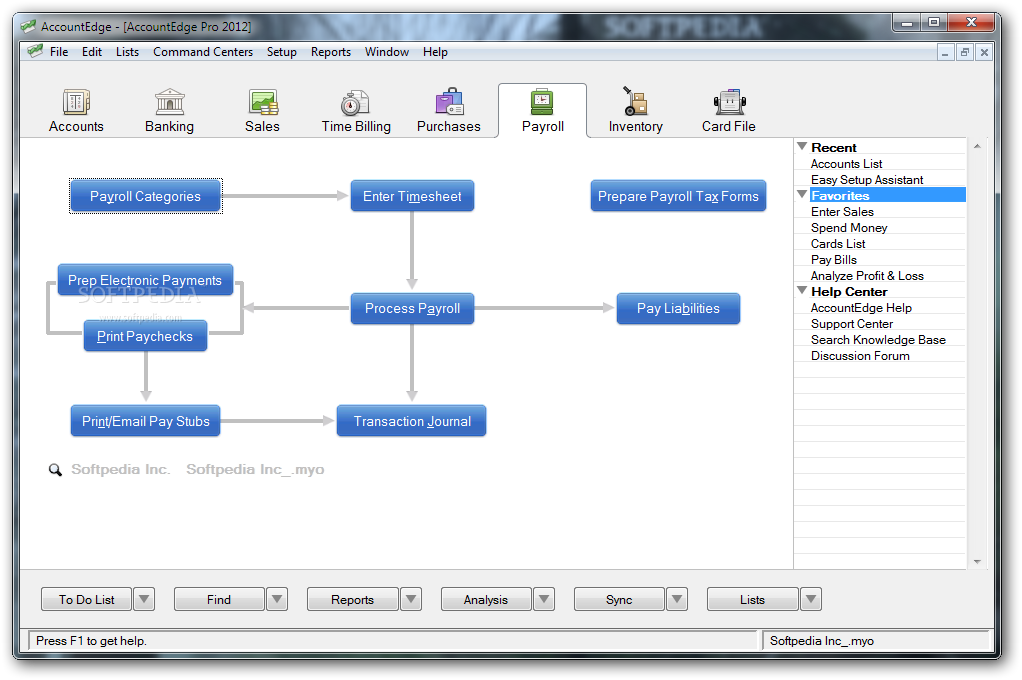Open the Card File rolodex icon
The width and height of the screenshot is (1022, 680).
729,102
